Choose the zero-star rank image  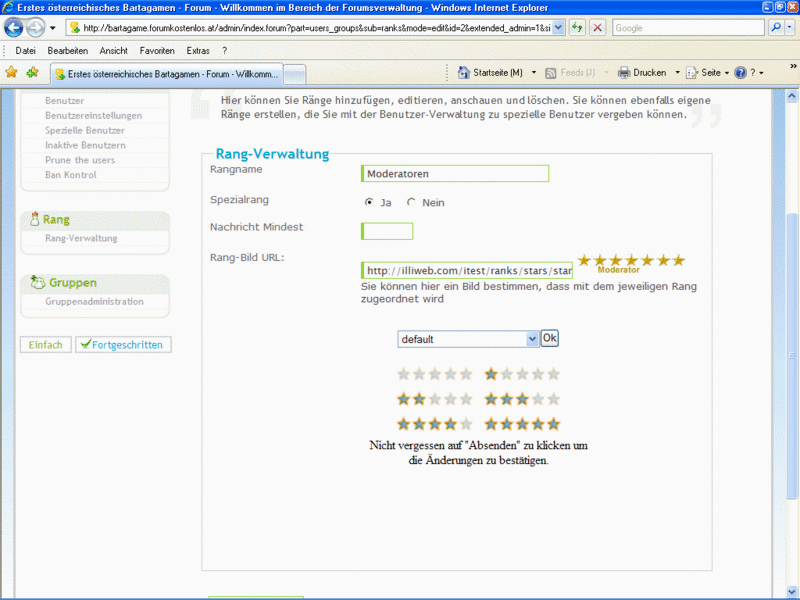(x=435, y=374)
